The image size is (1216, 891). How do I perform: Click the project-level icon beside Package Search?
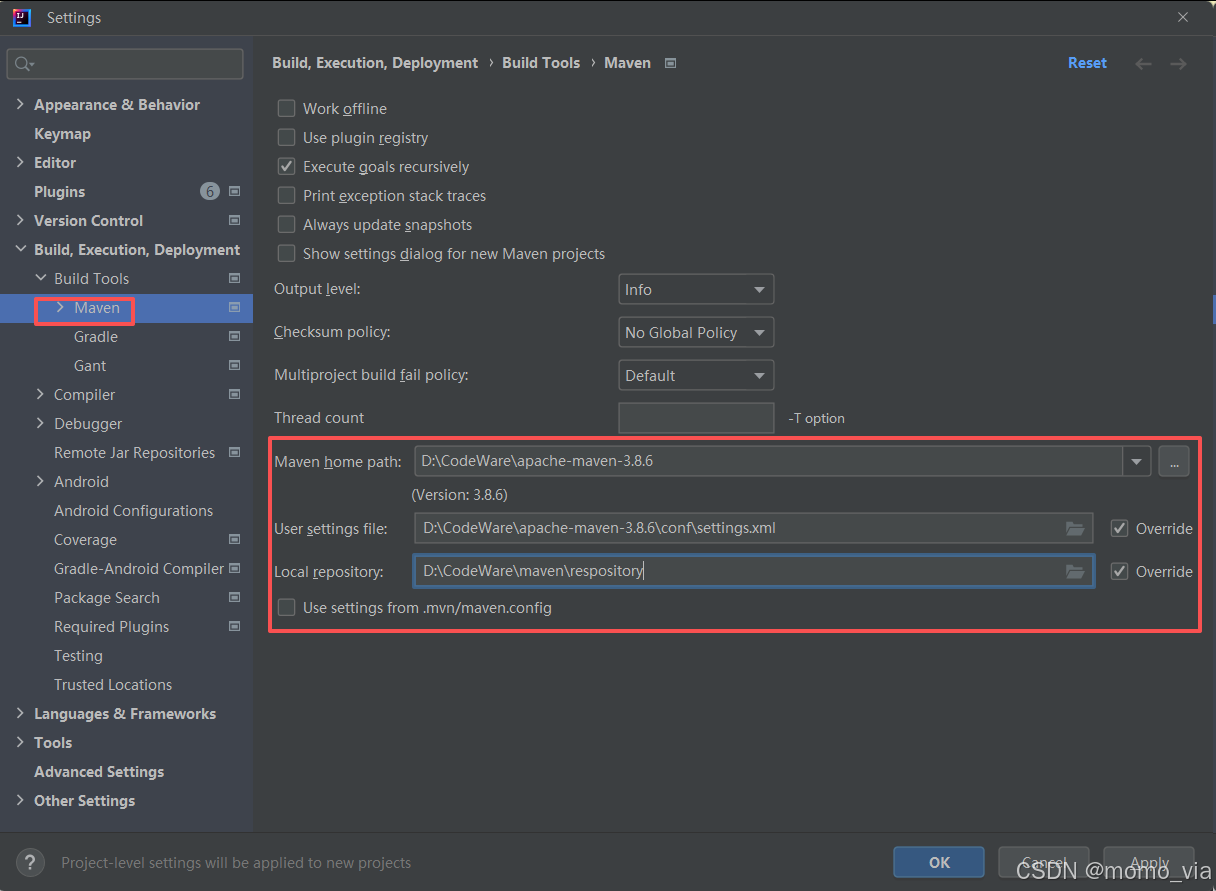[235, 597]
